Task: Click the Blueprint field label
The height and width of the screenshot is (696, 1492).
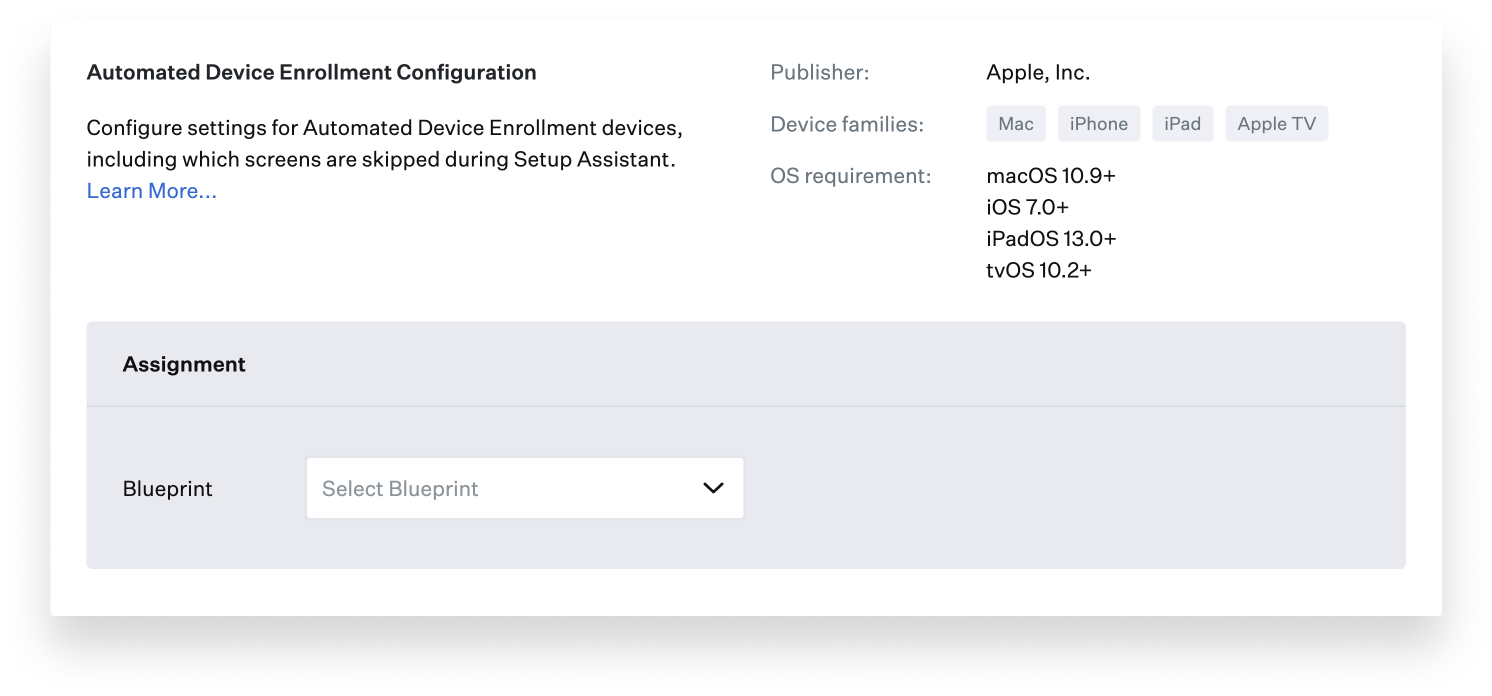Action: [x=167, y=489]
